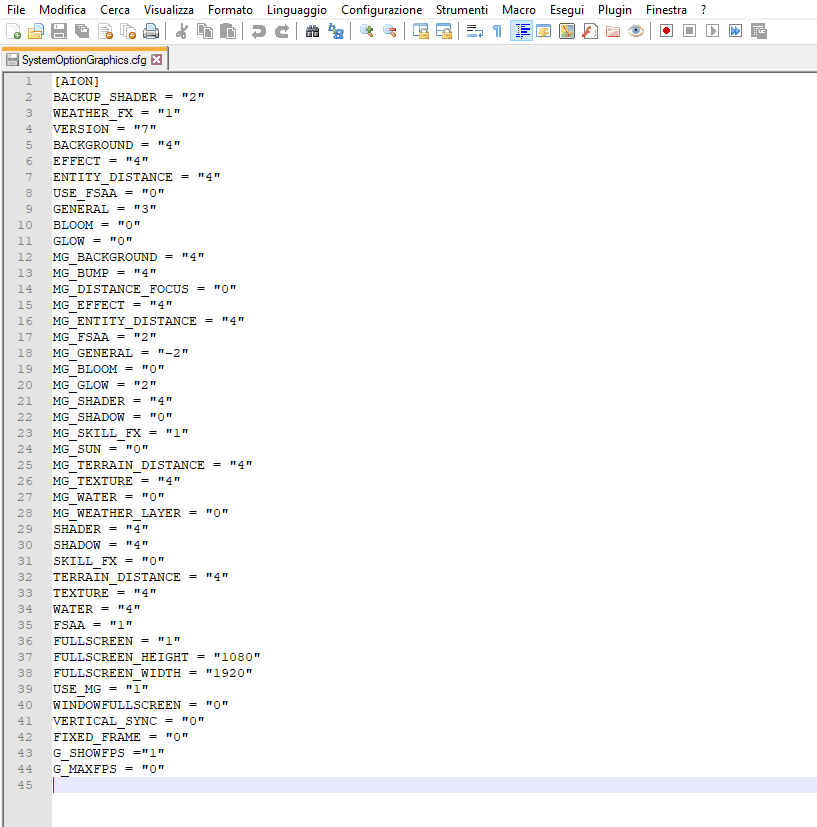This screenshot has width=817, height=827.
Task: Click the Play macro icon
Action: (712, 31)
